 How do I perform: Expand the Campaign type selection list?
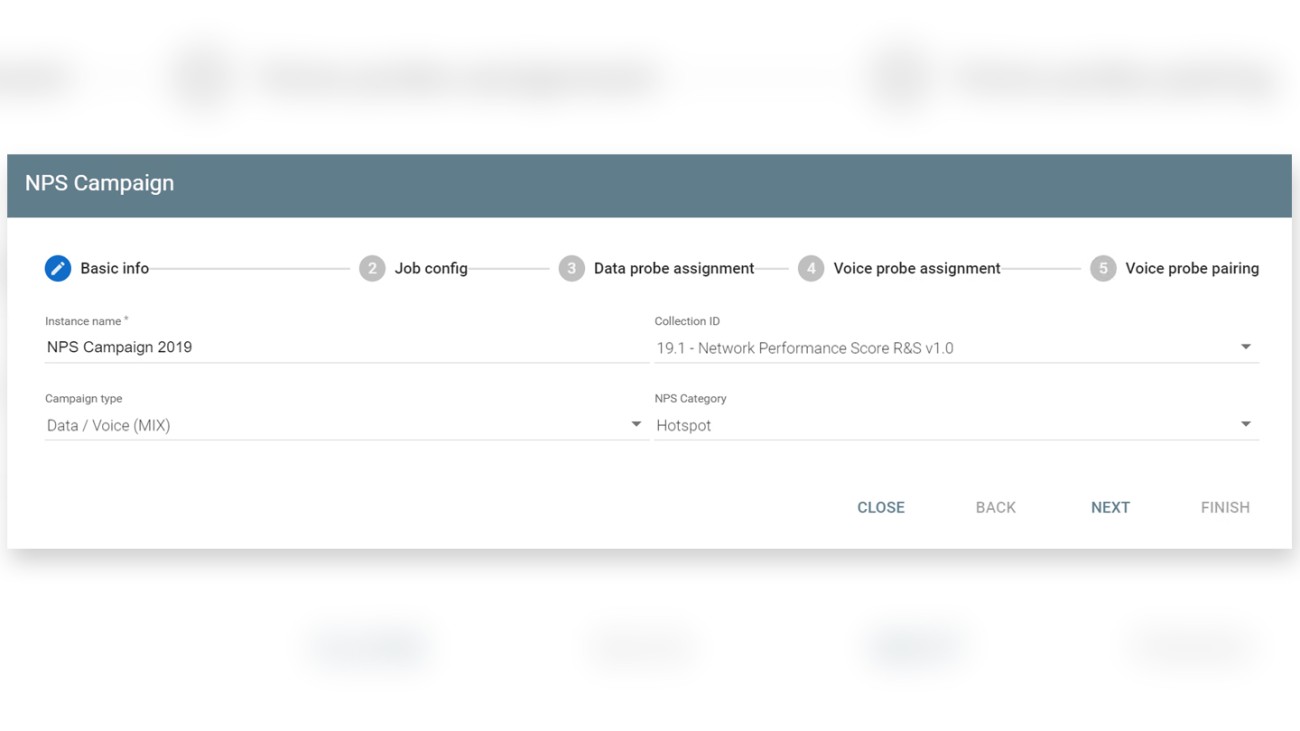tap(340, 424)
